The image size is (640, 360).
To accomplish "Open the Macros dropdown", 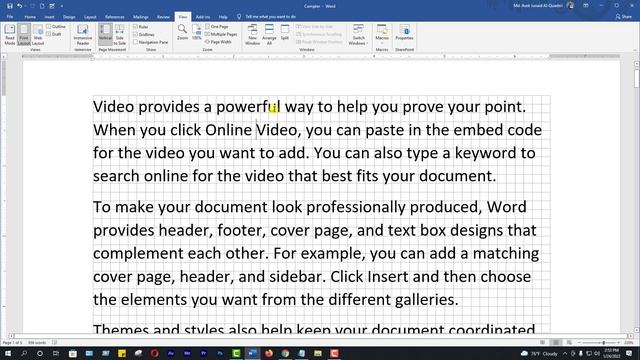I will [382, 34].
